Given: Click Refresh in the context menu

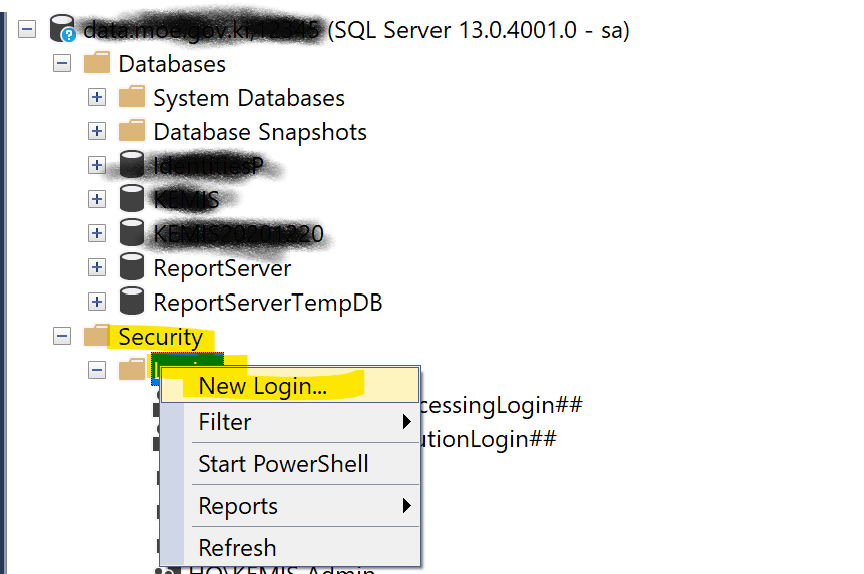Looking at the screenshot, I should 237,548.
